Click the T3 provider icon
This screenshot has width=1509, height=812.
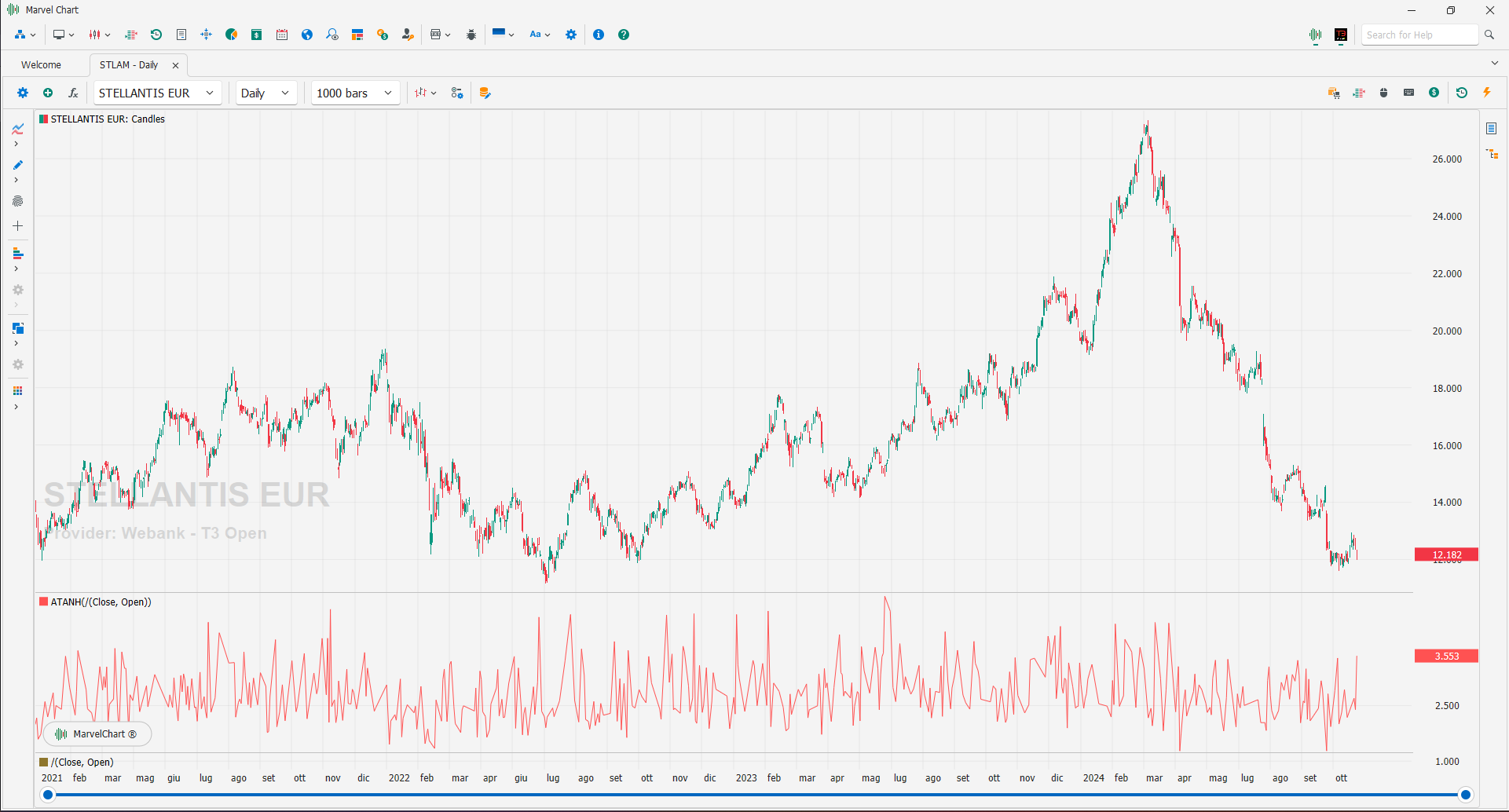[1341, 35]
